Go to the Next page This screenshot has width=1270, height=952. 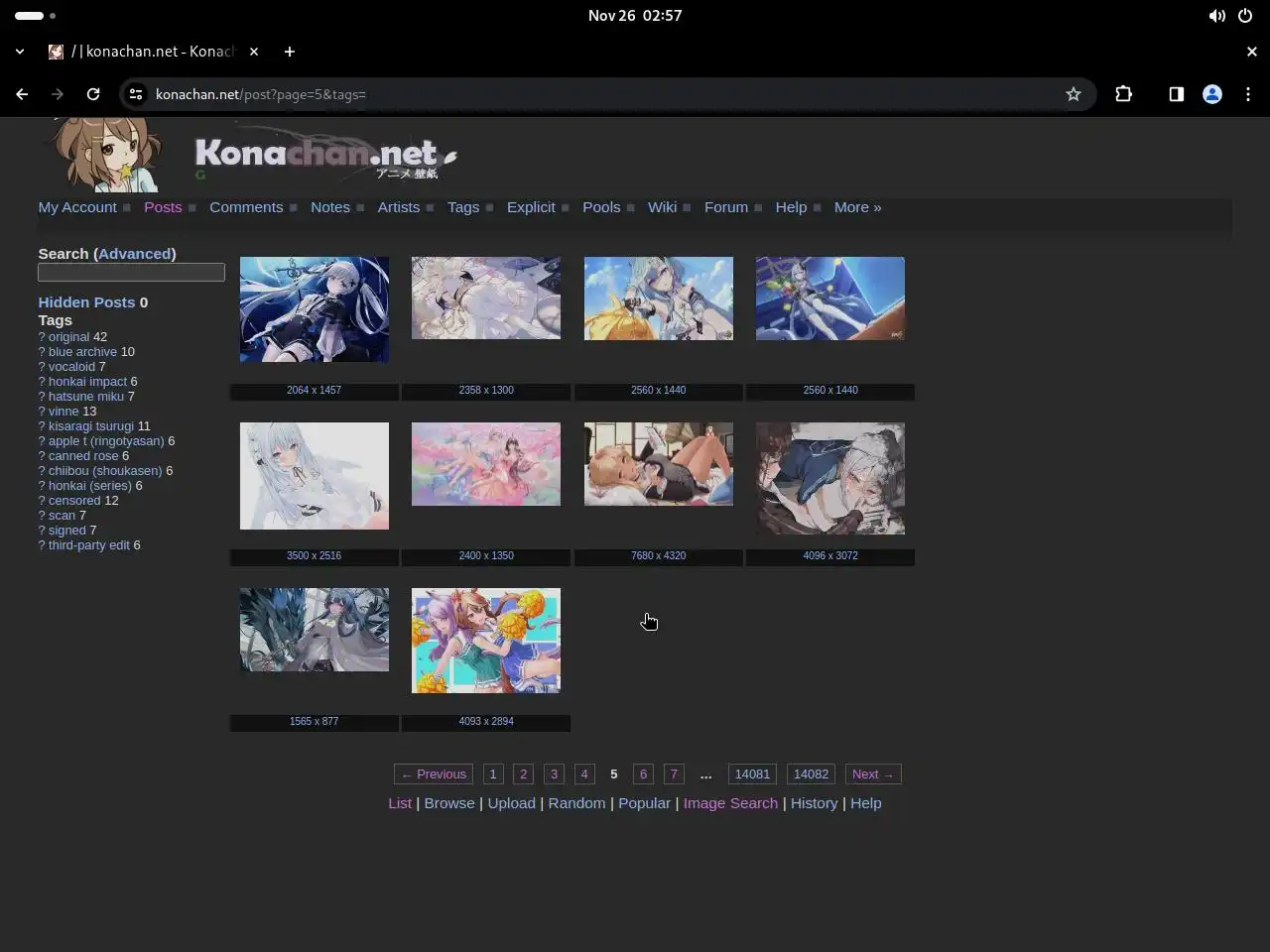pos(873,774)
